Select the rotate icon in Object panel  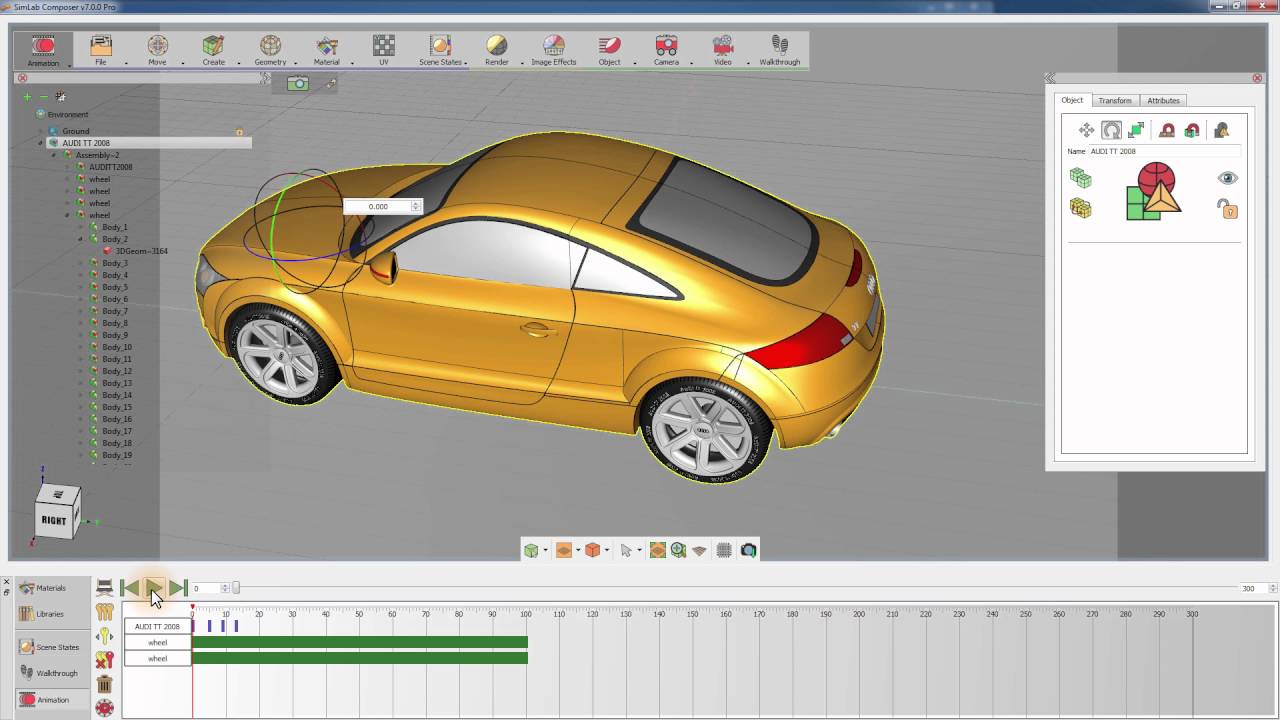[x=1111, y=130]
